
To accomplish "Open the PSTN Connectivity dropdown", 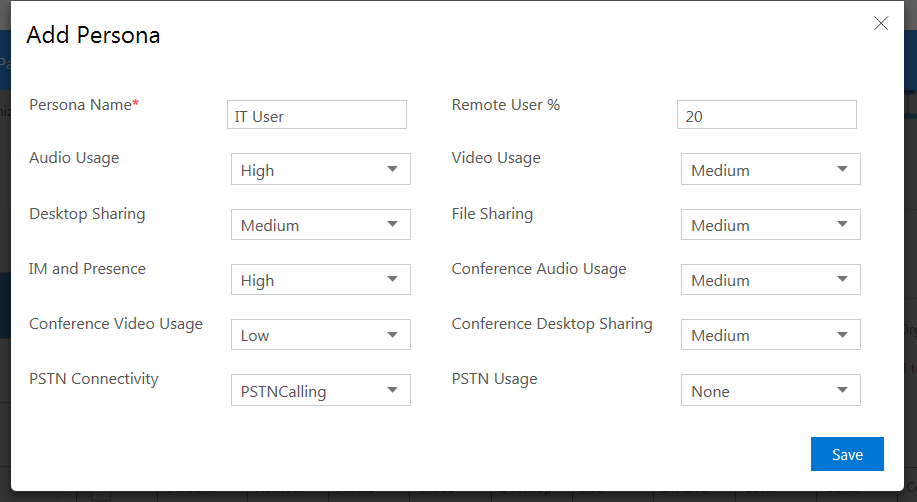I will (320, 391).
